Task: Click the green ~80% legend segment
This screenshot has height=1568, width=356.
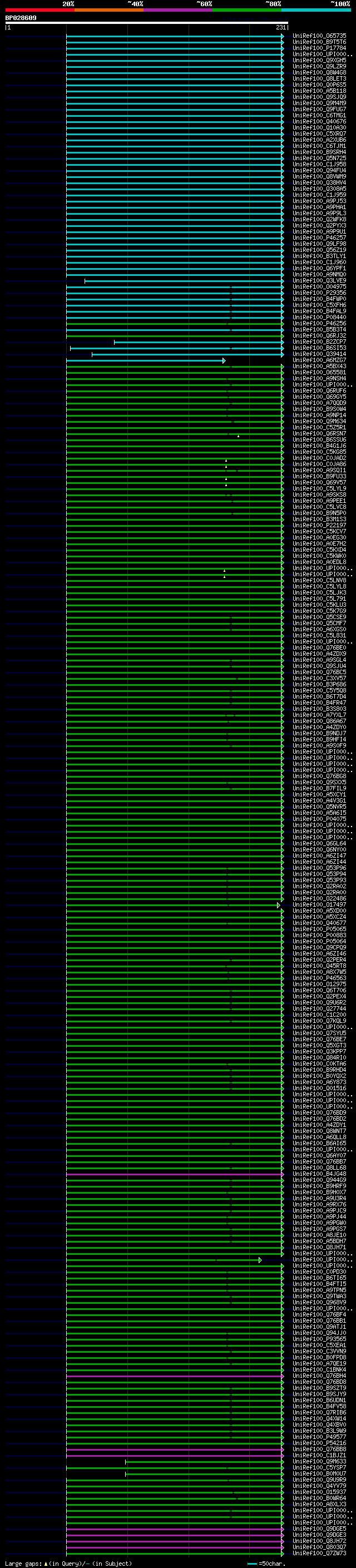Action: pos(247,10)
